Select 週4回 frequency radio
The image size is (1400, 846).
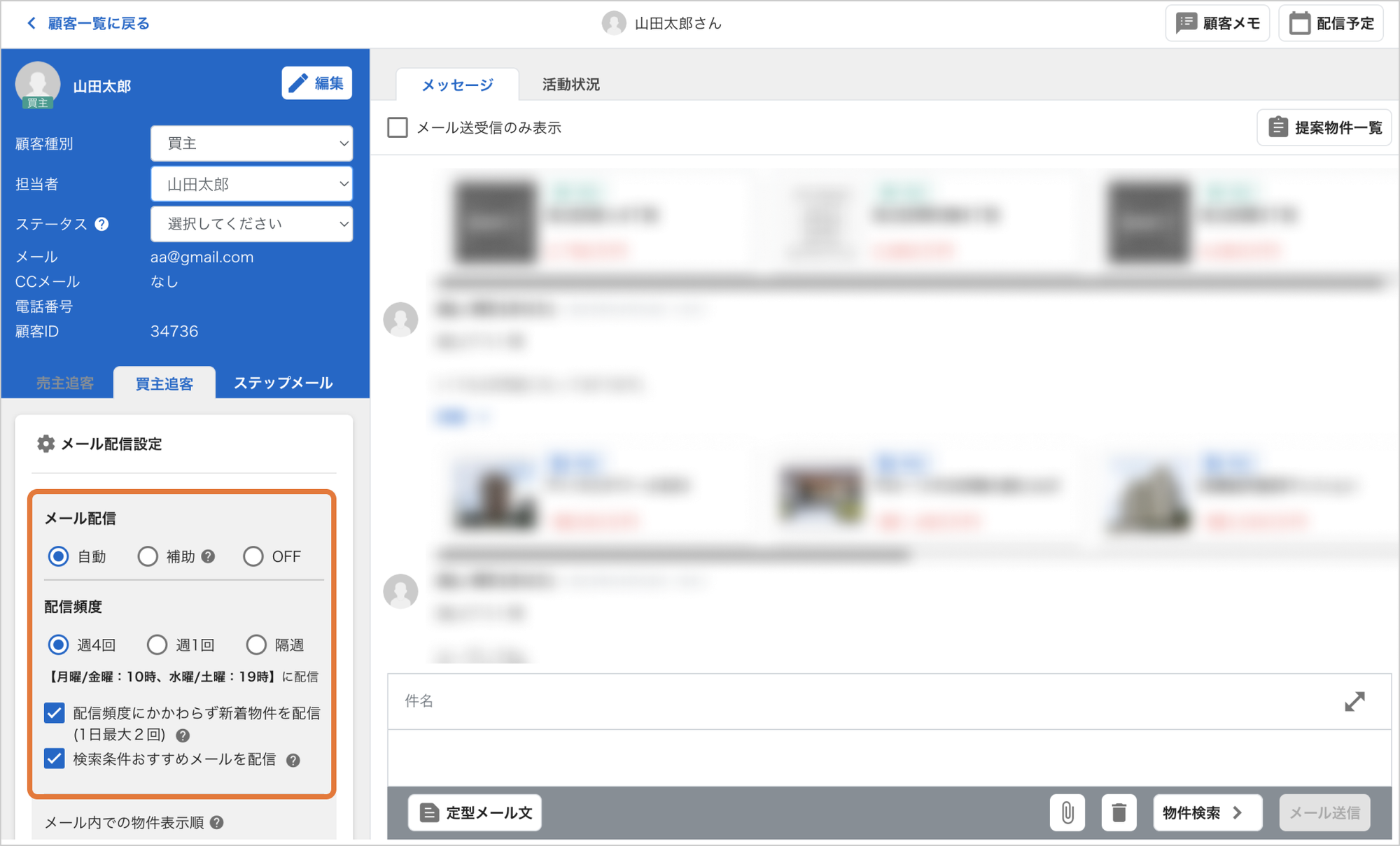(x=59, y=644)
